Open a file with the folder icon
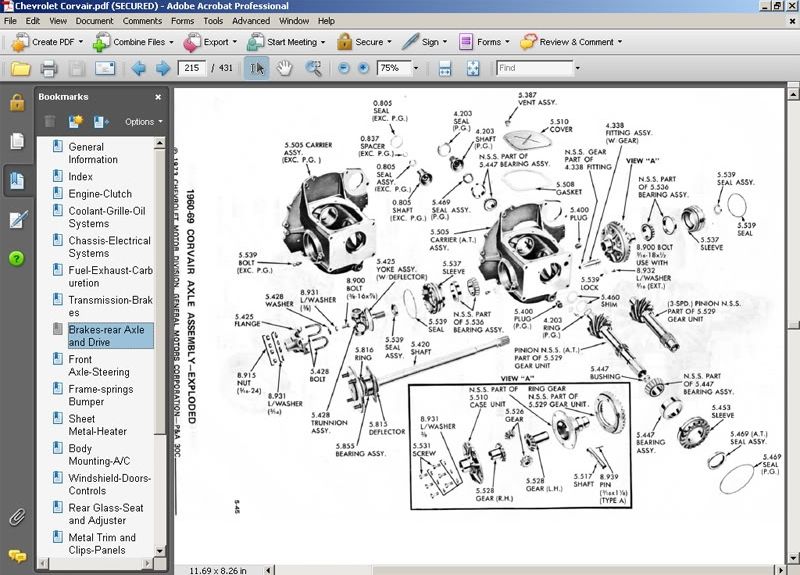 point(20,68)
